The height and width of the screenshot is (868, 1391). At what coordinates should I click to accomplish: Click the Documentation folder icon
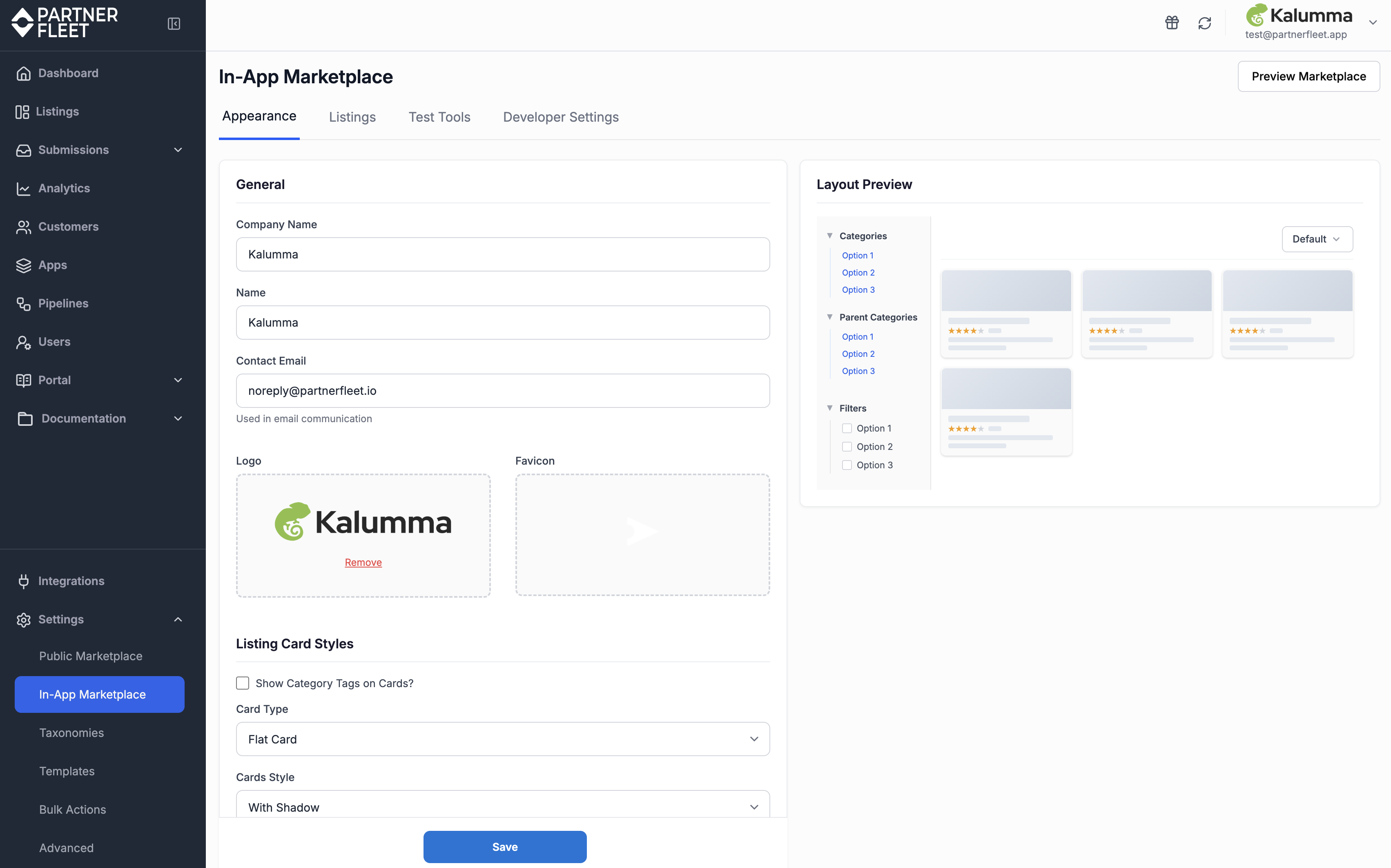[x=25, y=419]
